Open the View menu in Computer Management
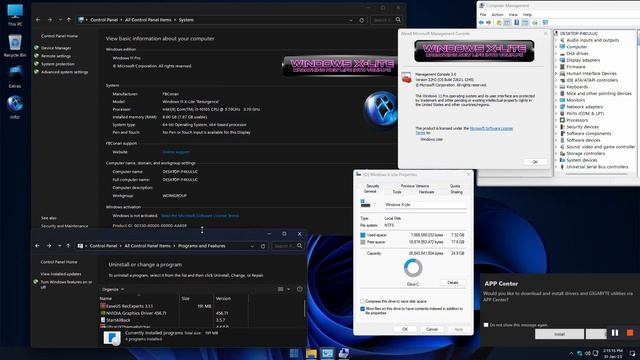The width and height of the screenshot is (640, 360). (x=513, y=14)
